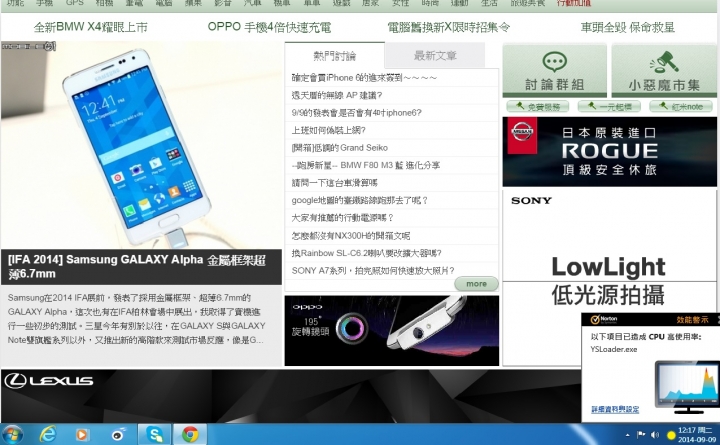Click the Samsung GALAXY Alpha phone photo

tap(141, 145)
